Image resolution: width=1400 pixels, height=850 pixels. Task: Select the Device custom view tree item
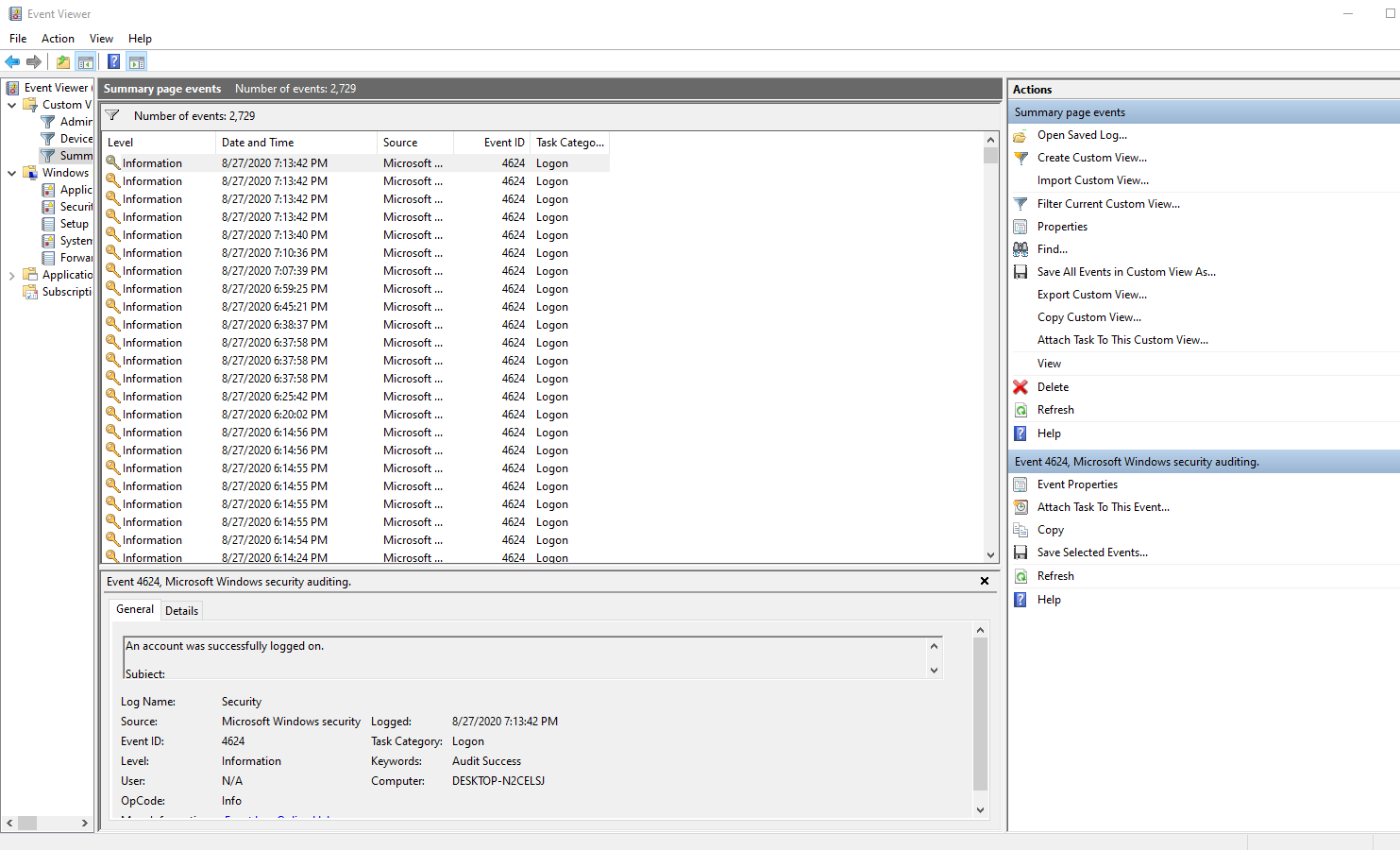point(66,139)
